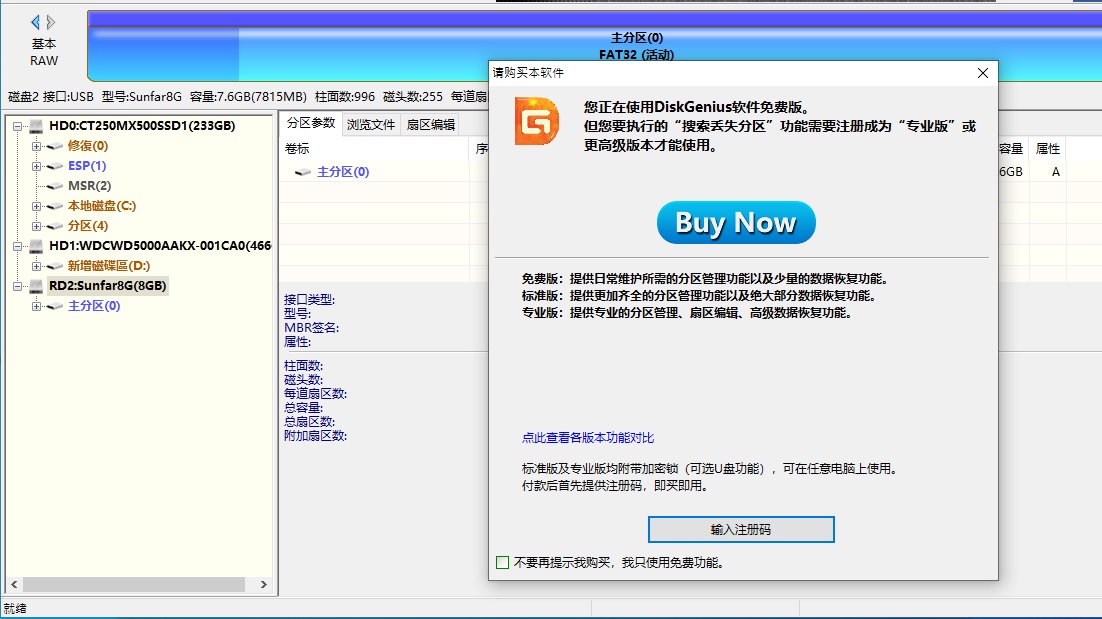This screenshot has height=619, width=1102.
Task: Tick 不要再提示我购买 checkbox
Action: click(x=503, y=562)
